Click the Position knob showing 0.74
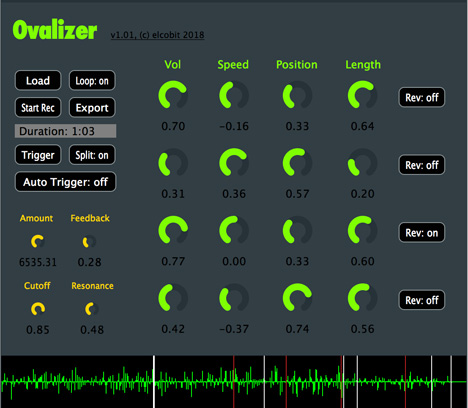468x408 pixels. pos(297,298)
